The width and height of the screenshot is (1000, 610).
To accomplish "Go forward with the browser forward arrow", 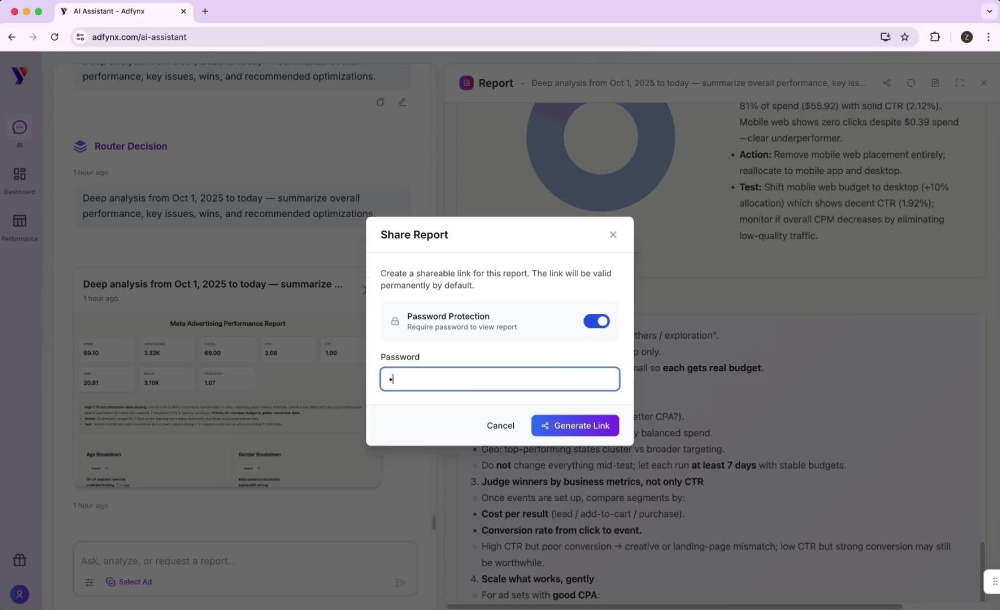I will (x=33, y=37).
